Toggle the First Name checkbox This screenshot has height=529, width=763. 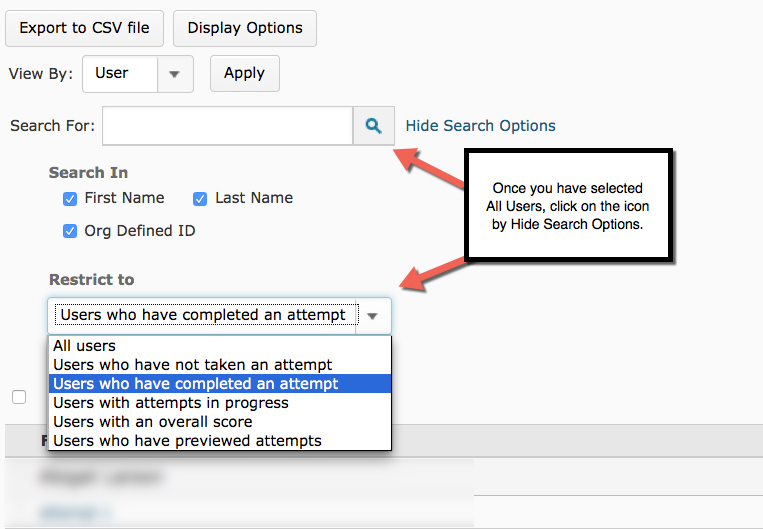(x=70, y=199)
